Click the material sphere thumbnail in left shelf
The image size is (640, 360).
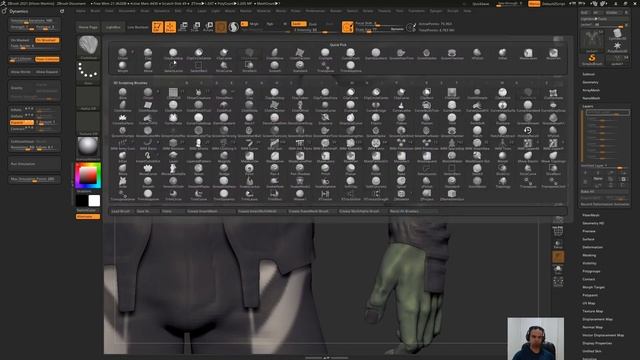coord(88,147)
